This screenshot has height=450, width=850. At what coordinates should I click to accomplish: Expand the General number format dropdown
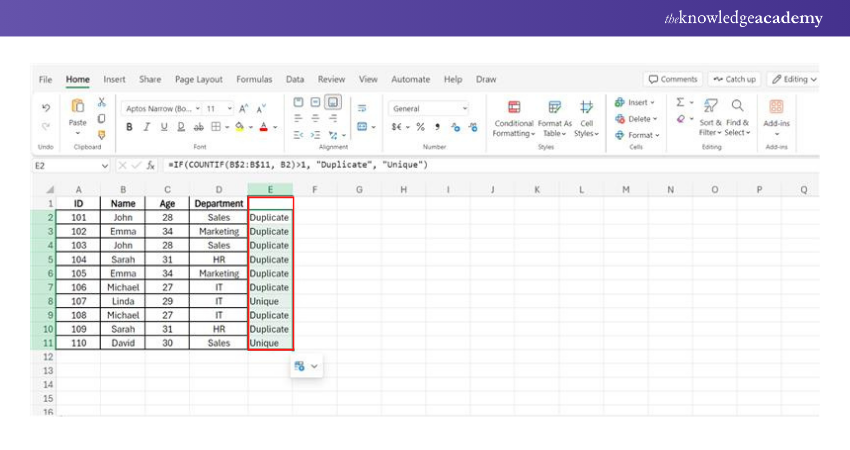click(465, 108)
